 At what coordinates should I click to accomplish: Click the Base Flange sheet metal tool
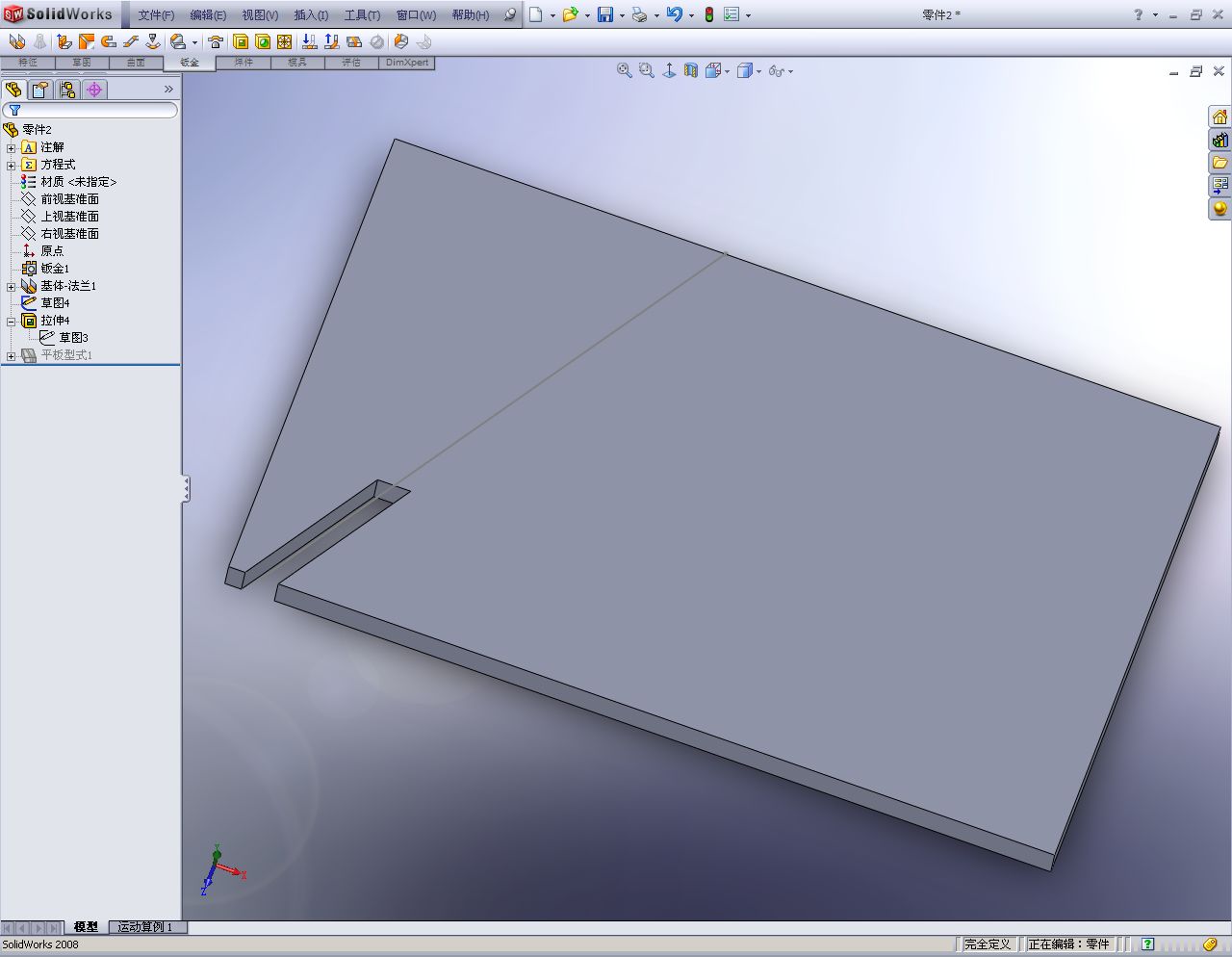16,41
